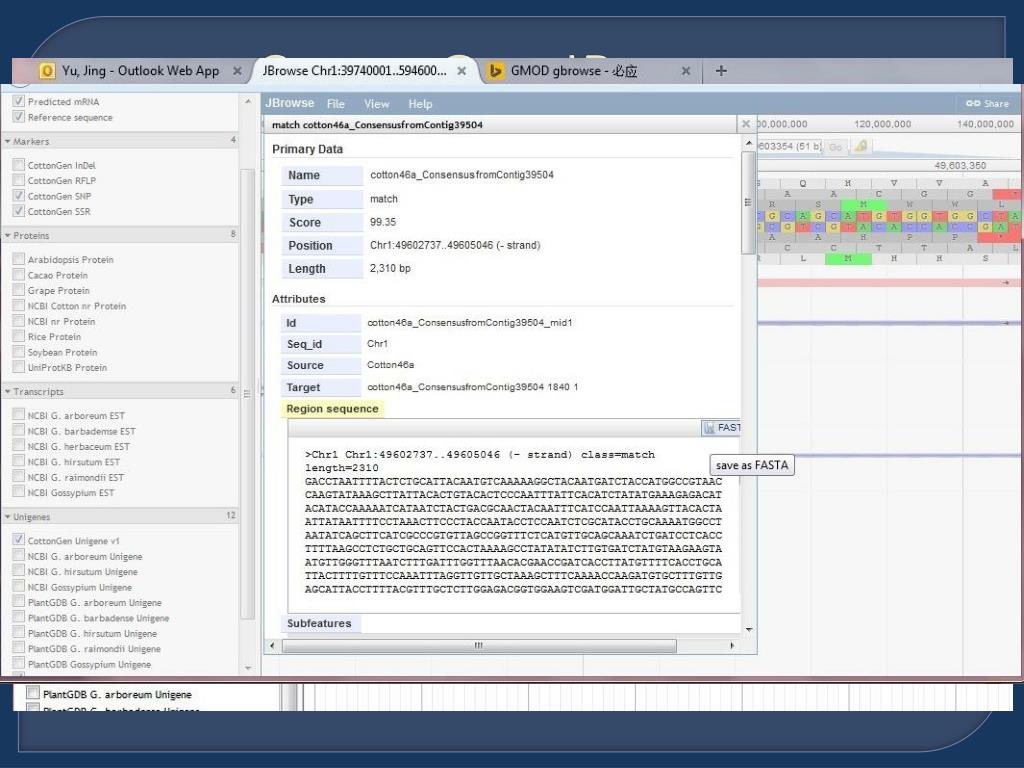Click the Share link button

[987, 103]
